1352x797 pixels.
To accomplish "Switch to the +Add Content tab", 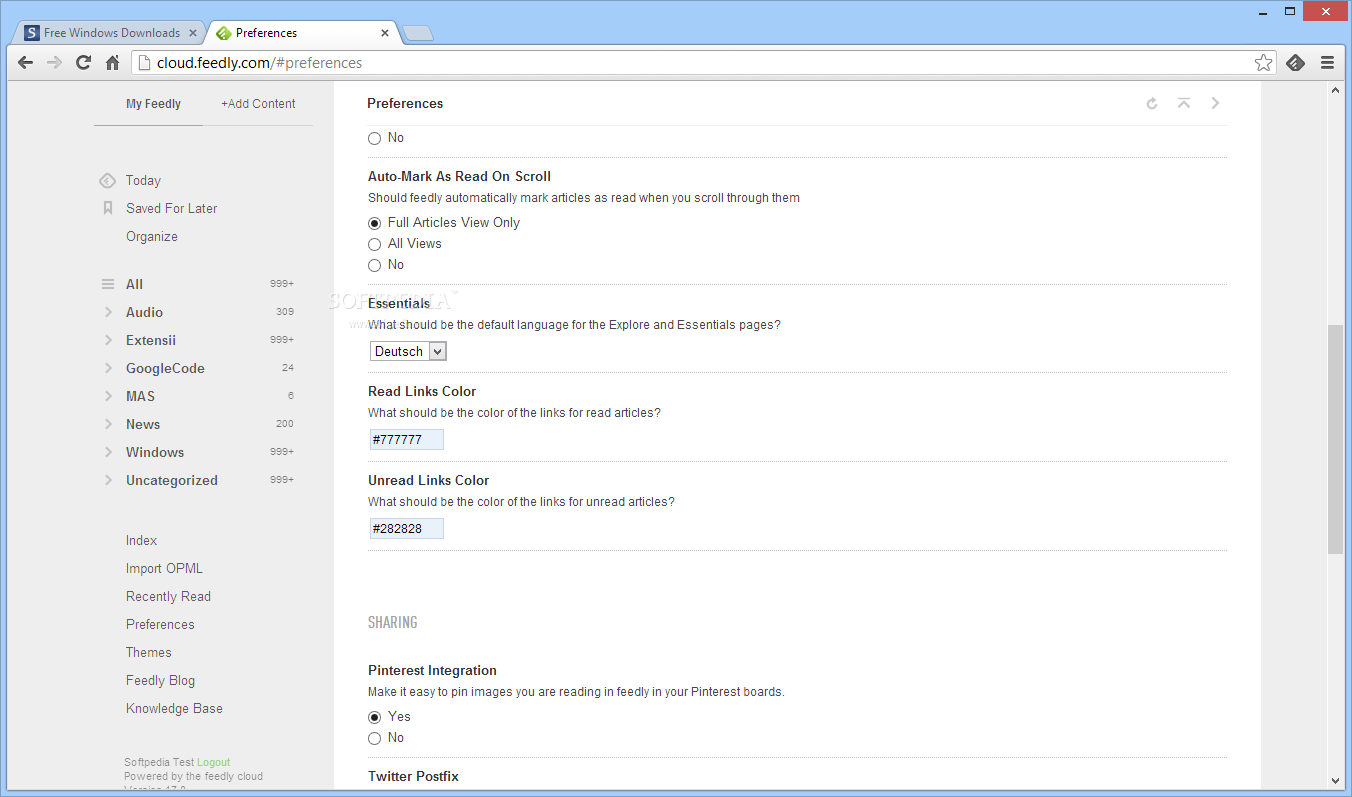I will pos(258,103).
